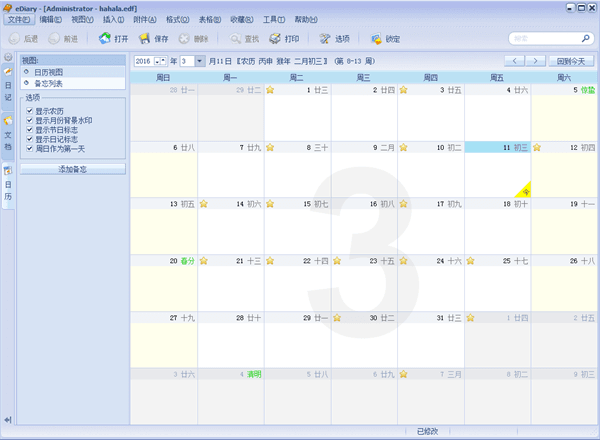Click the 锁定 (Lock) toolbar icon

(384, 39)
